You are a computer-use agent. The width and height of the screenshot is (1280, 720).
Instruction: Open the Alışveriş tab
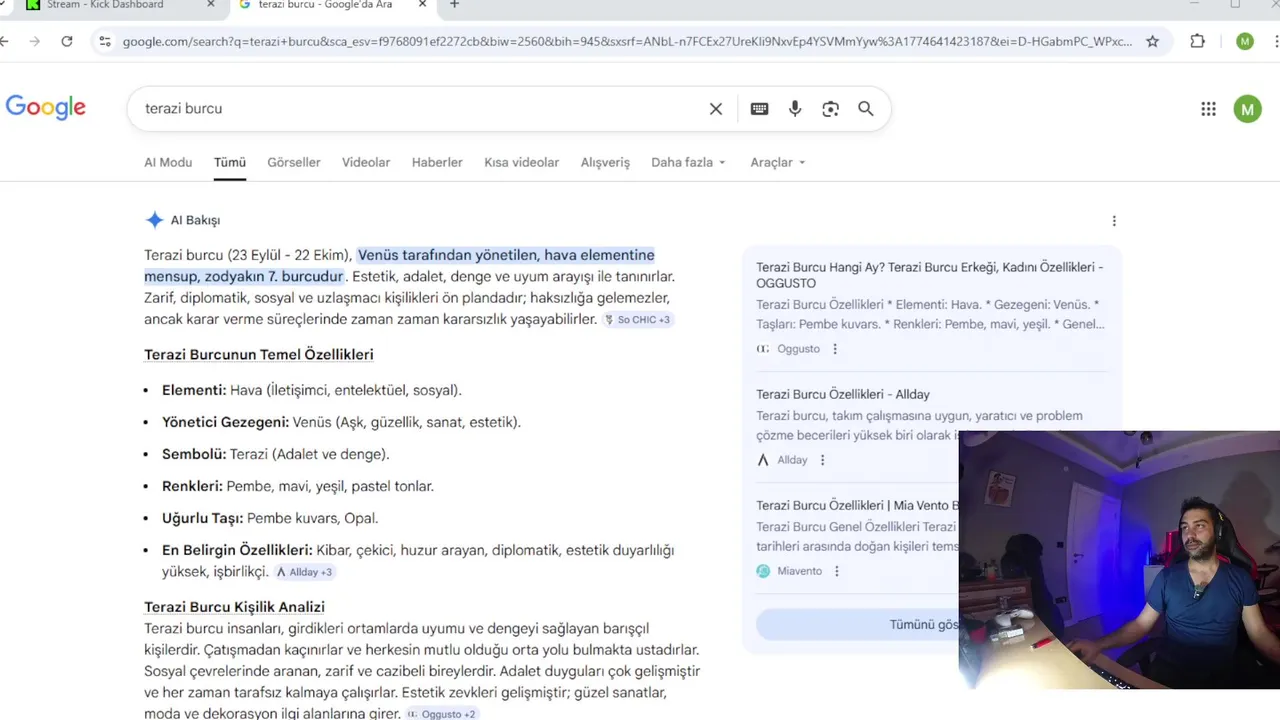click(x=606, y=162)
